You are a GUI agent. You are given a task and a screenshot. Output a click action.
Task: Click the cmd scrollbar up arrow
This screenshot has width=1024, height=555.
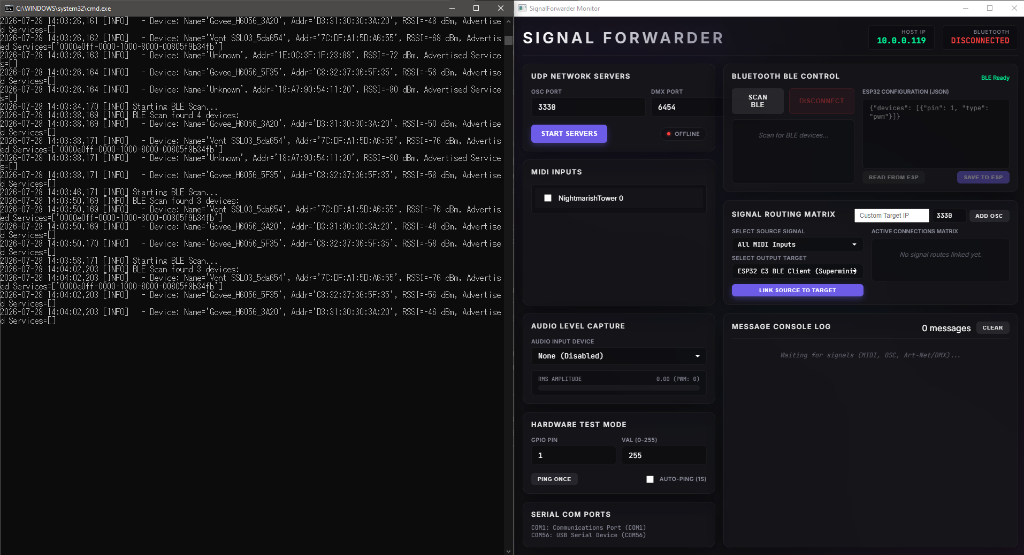point(509,22)
